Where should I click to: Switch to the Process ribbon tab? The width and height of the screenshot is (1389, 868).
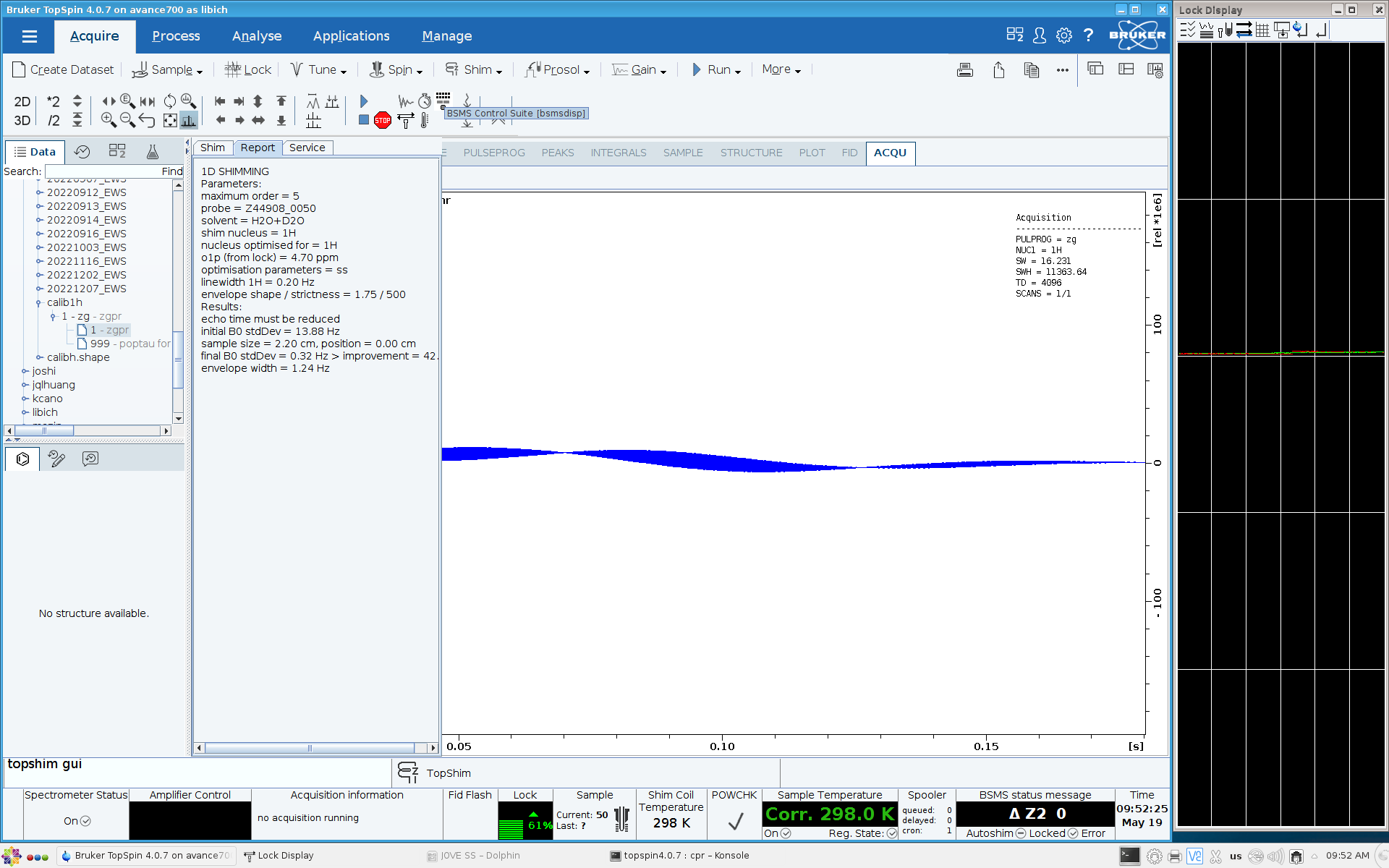click(x=176, y=36)
